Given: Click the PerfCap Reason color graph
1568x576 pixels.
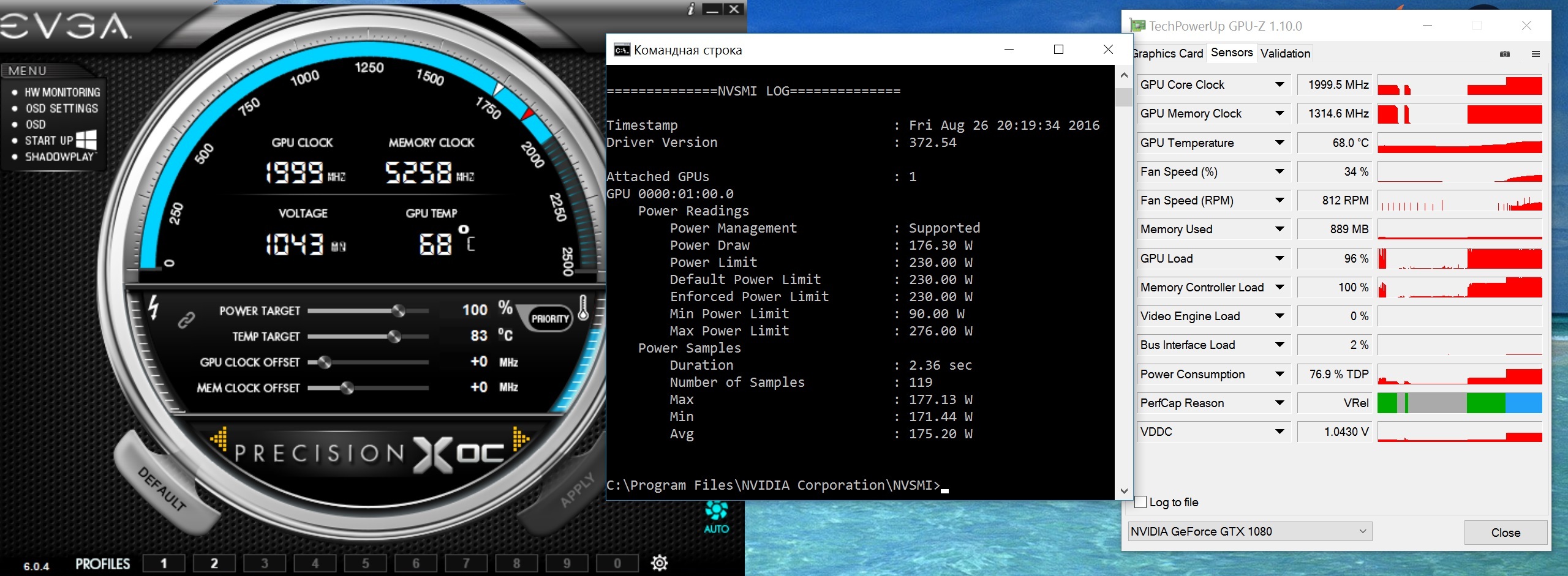Looking at the screenshot, I should [1460, 403].
